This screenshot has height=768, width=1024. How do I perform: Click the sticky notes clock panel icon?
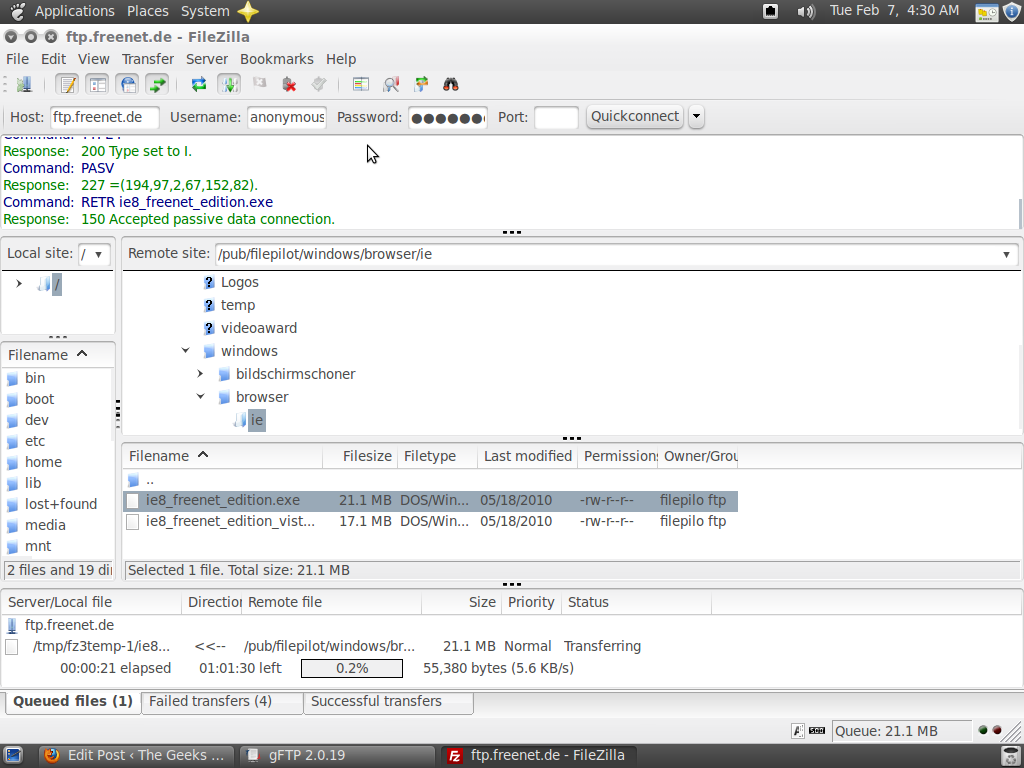click(986, 12)
